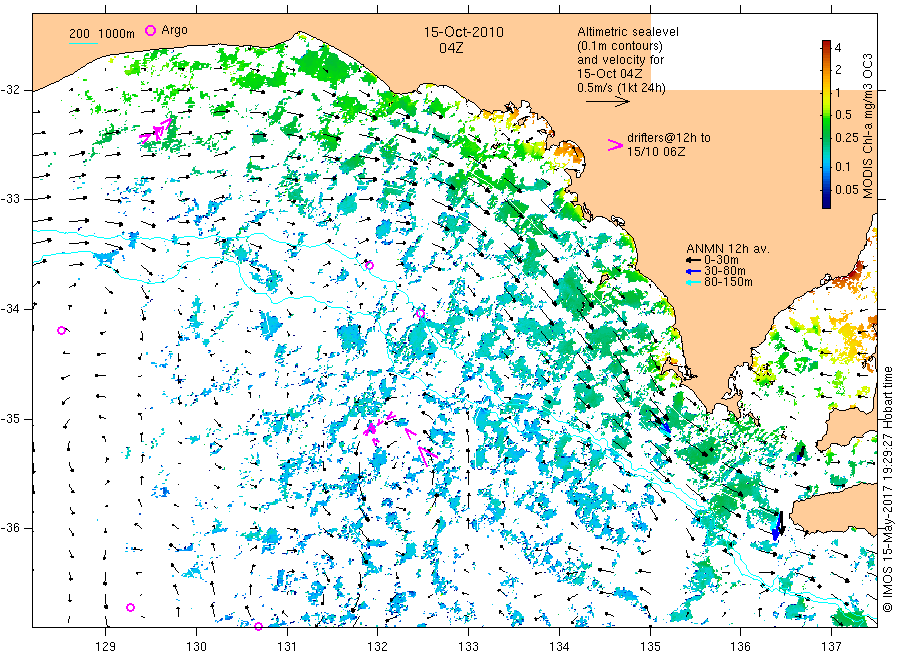Click the longitude axis label '137'
This screenshot has width=900, height=660.
click(831, 647)
